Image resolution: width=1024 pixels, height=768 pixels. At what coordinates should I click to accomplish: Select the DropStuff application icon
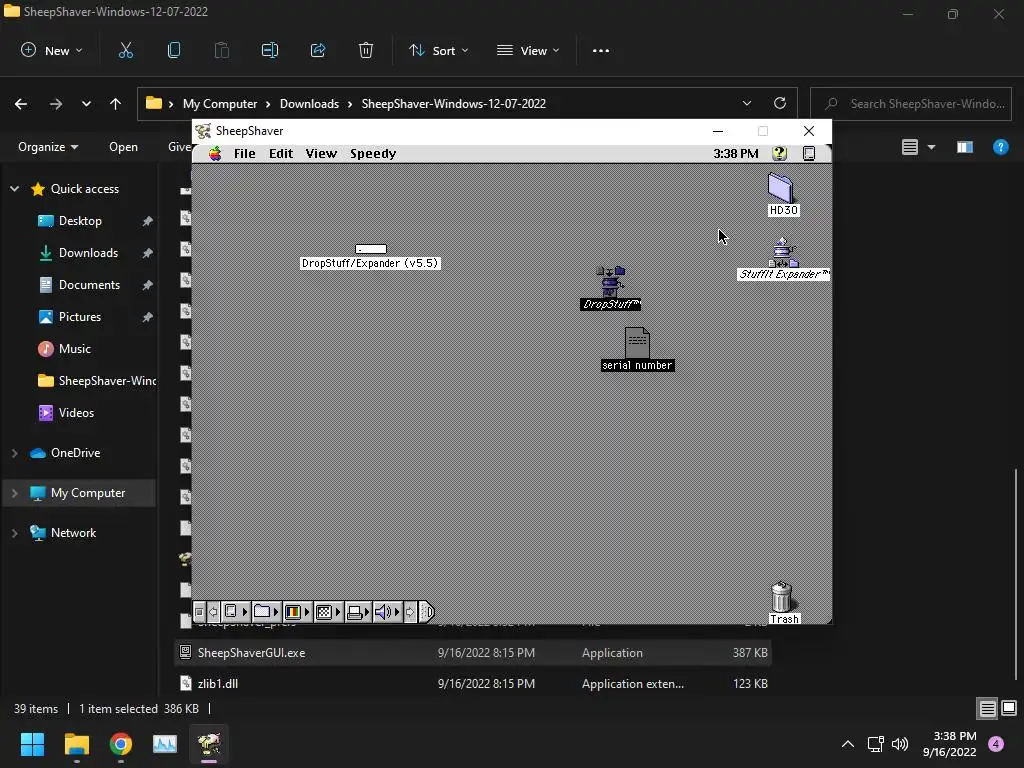click(610, 287)
